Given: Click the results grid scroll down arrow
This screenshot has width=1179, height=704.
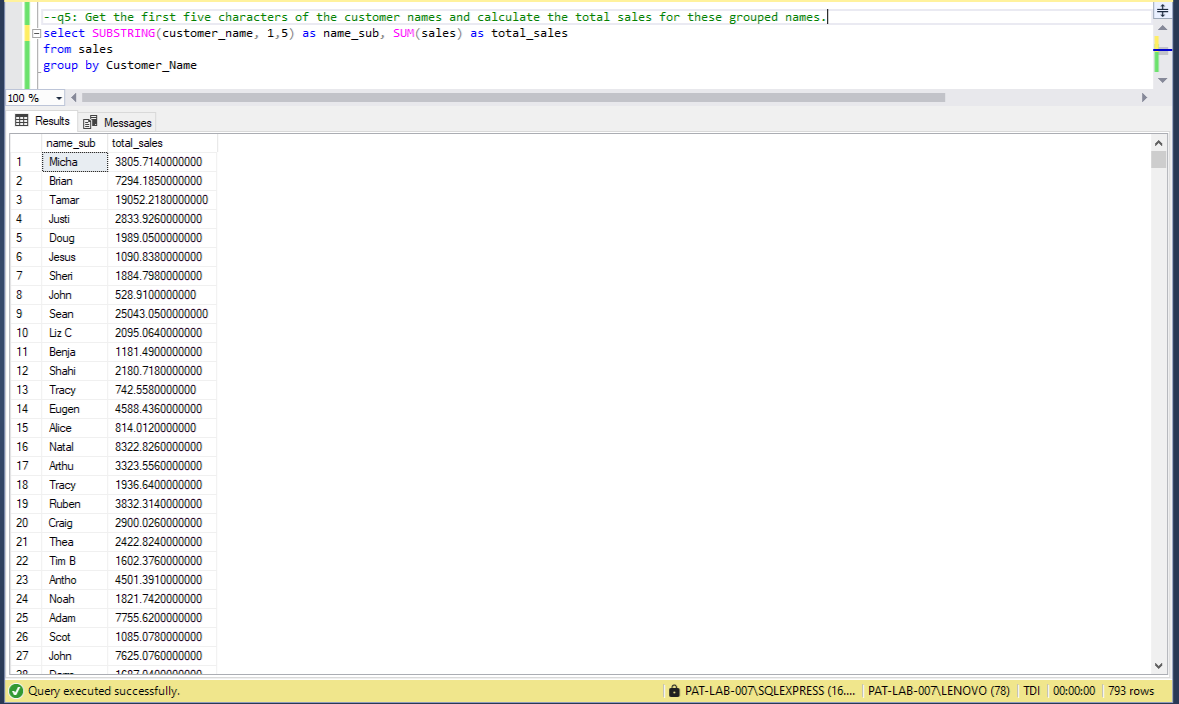Looking at the screenshot, I should coord(1159,666).
